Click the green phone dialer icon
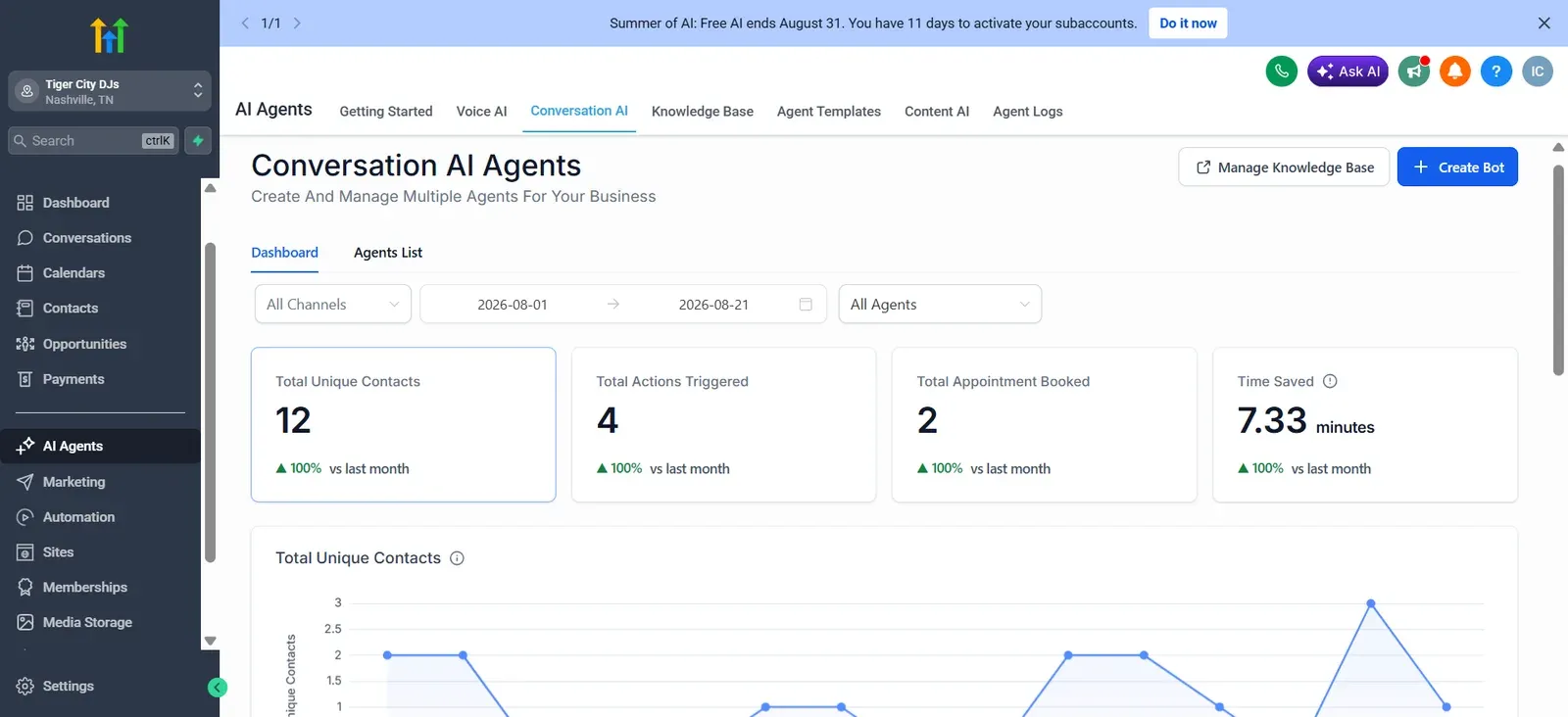Image resolution: width=1568 pixels, height=717 pixels. coord(1281,72)
